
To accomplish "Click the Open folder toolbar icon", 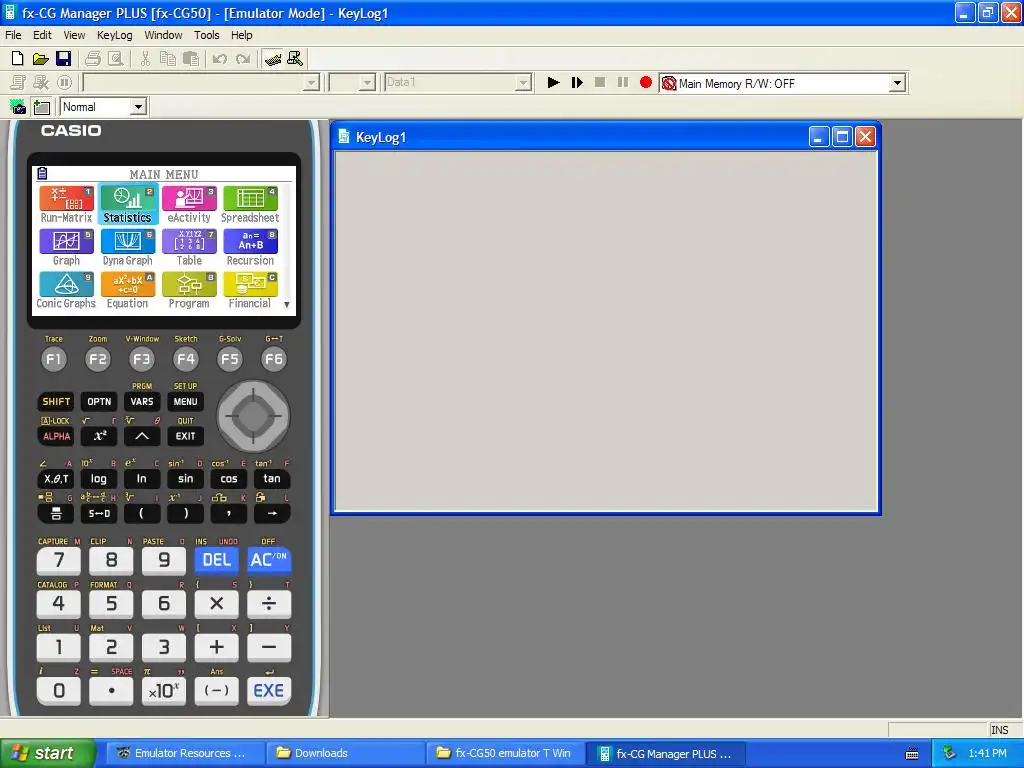I will tap(40, 59).
